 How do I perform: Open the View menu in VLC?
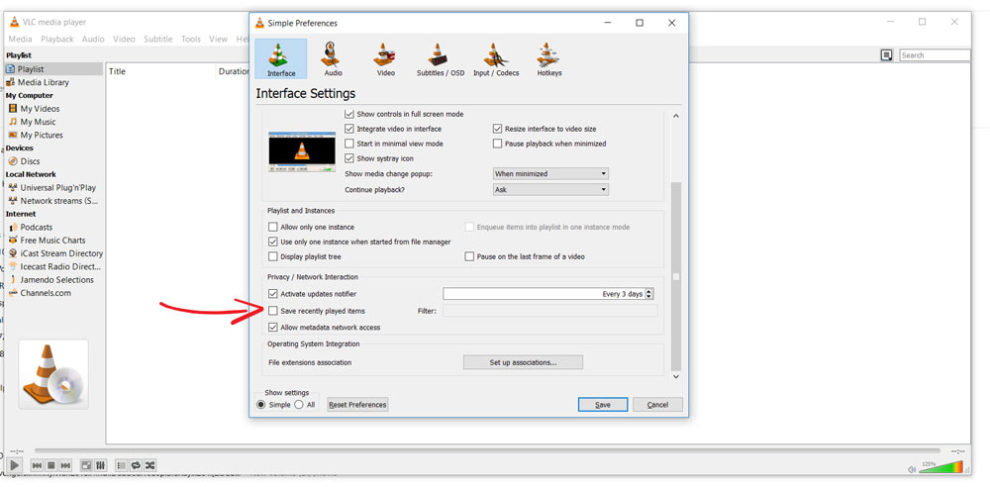click(x=218, y=39)
